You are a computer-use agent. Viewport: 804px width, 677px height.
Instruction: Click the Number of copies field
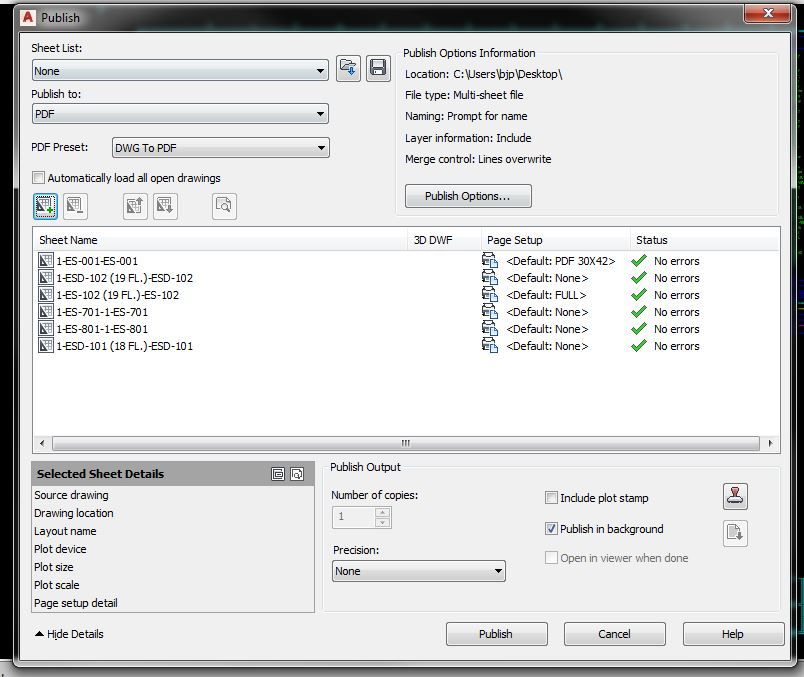pos(354,517)
